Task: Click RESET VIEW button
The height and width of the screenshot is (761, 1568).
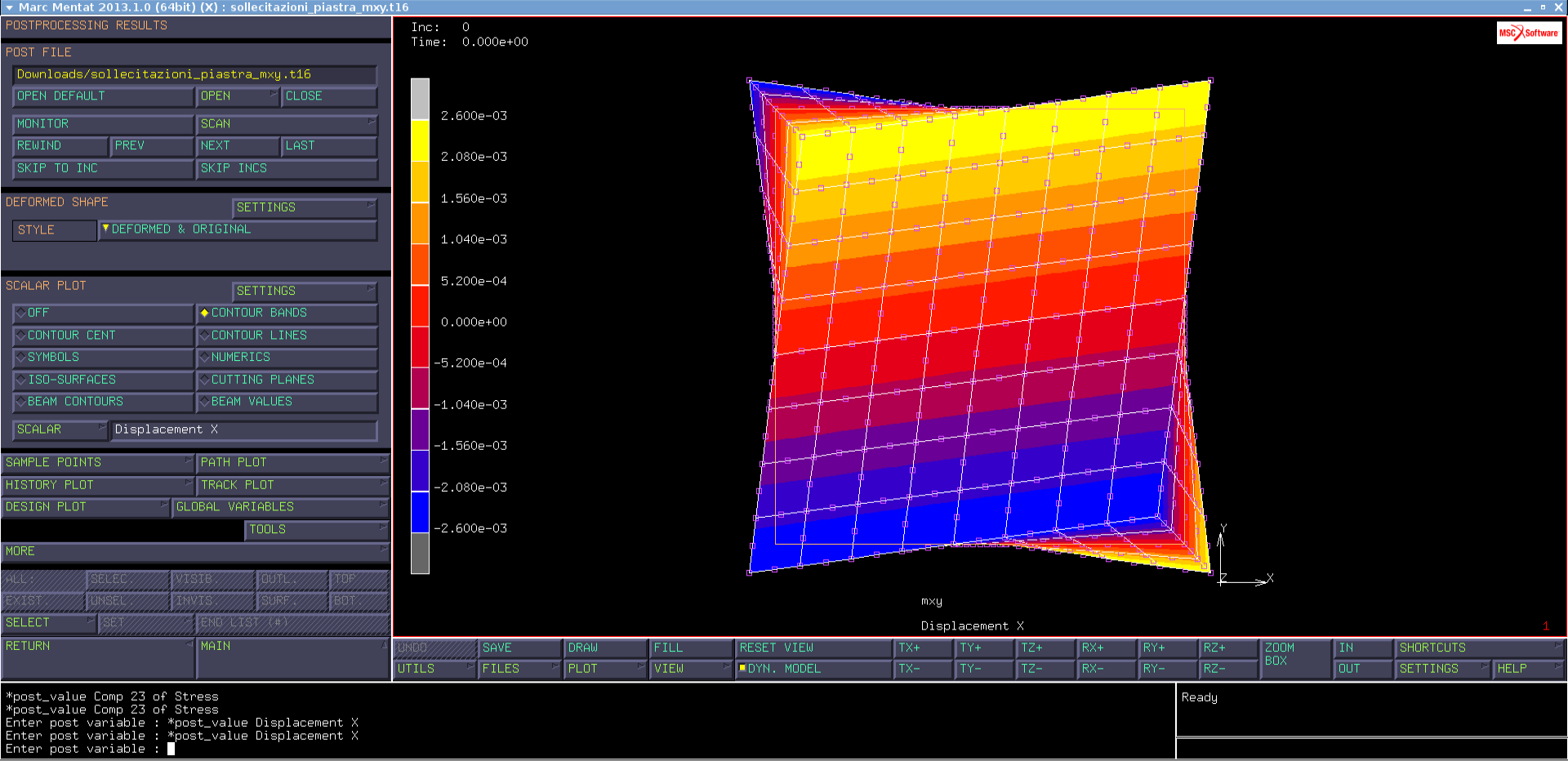Action: [813, 648]
